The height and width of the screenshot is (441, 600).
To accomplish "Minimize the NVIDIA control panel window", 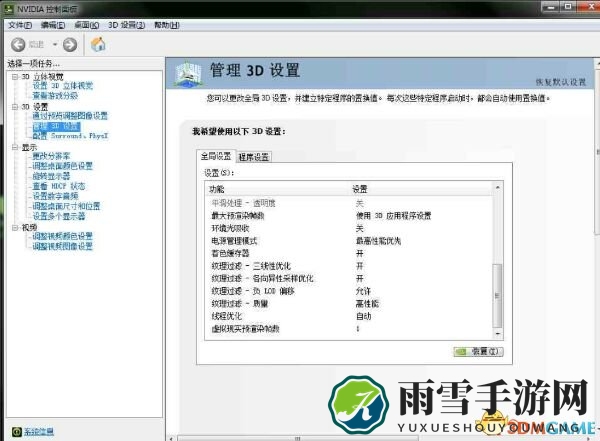I will tap(551, 7).
